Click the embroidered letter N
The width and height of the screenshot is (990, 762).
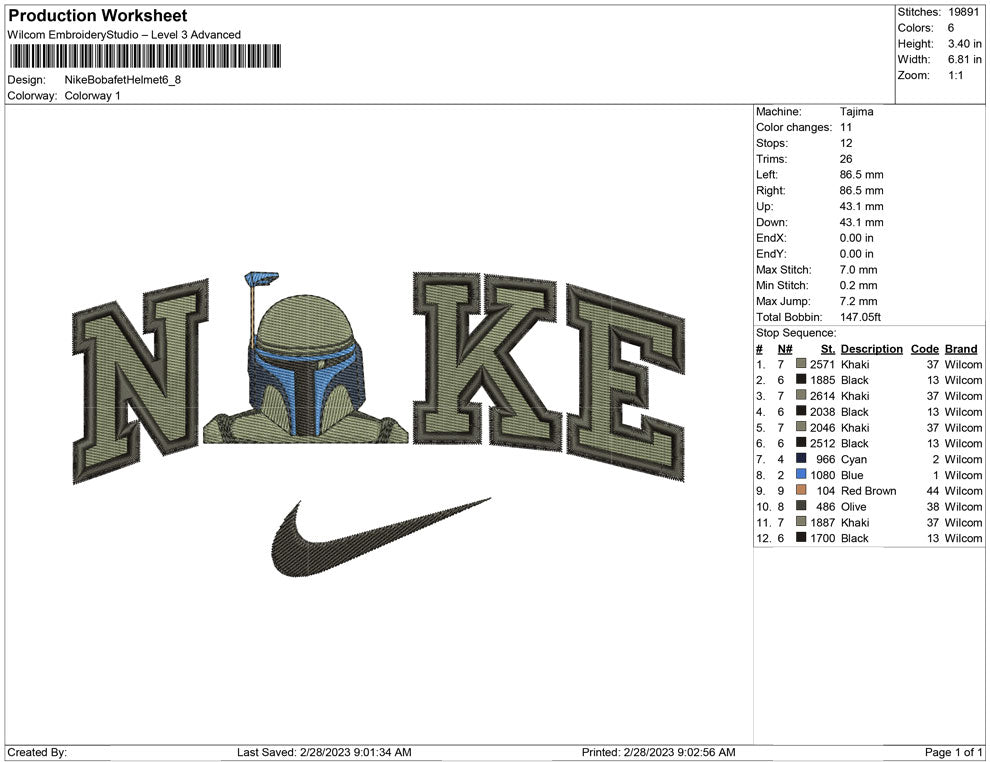click(140, 380)
